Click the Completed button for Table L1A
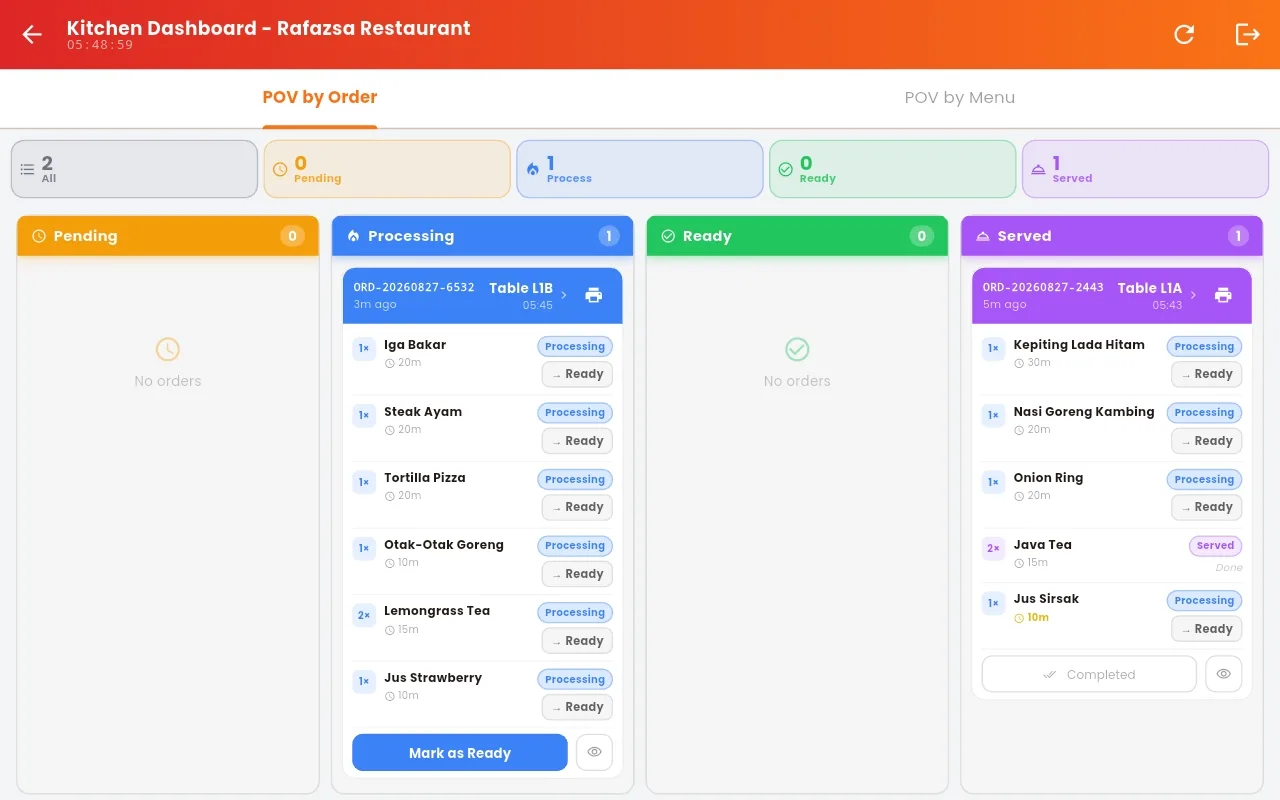The width and height of the screenshot is (1280, 800). tap(1089, 674)
